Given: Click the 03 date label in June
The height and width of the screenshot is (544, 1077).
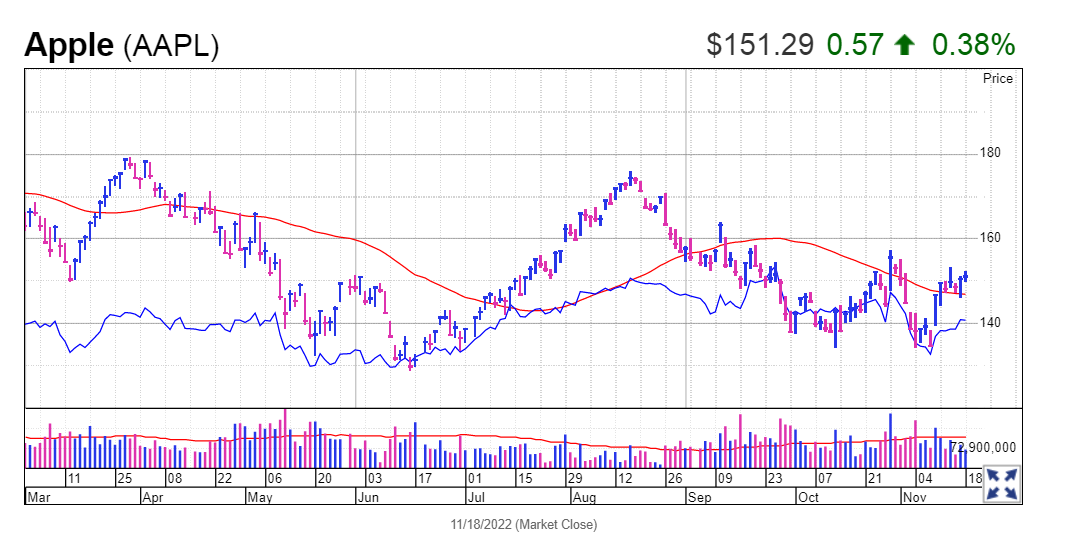Looking at the screenshot, I should click(374, 478).
